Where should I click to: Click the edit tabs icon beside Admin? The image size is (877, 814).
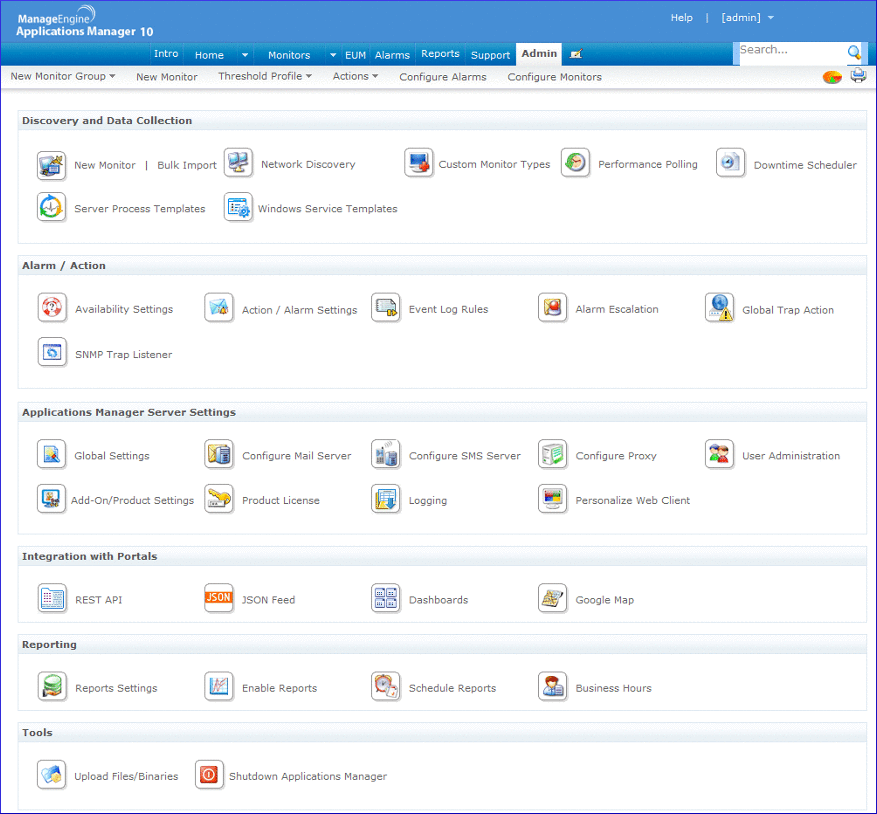tap(576, 54)
